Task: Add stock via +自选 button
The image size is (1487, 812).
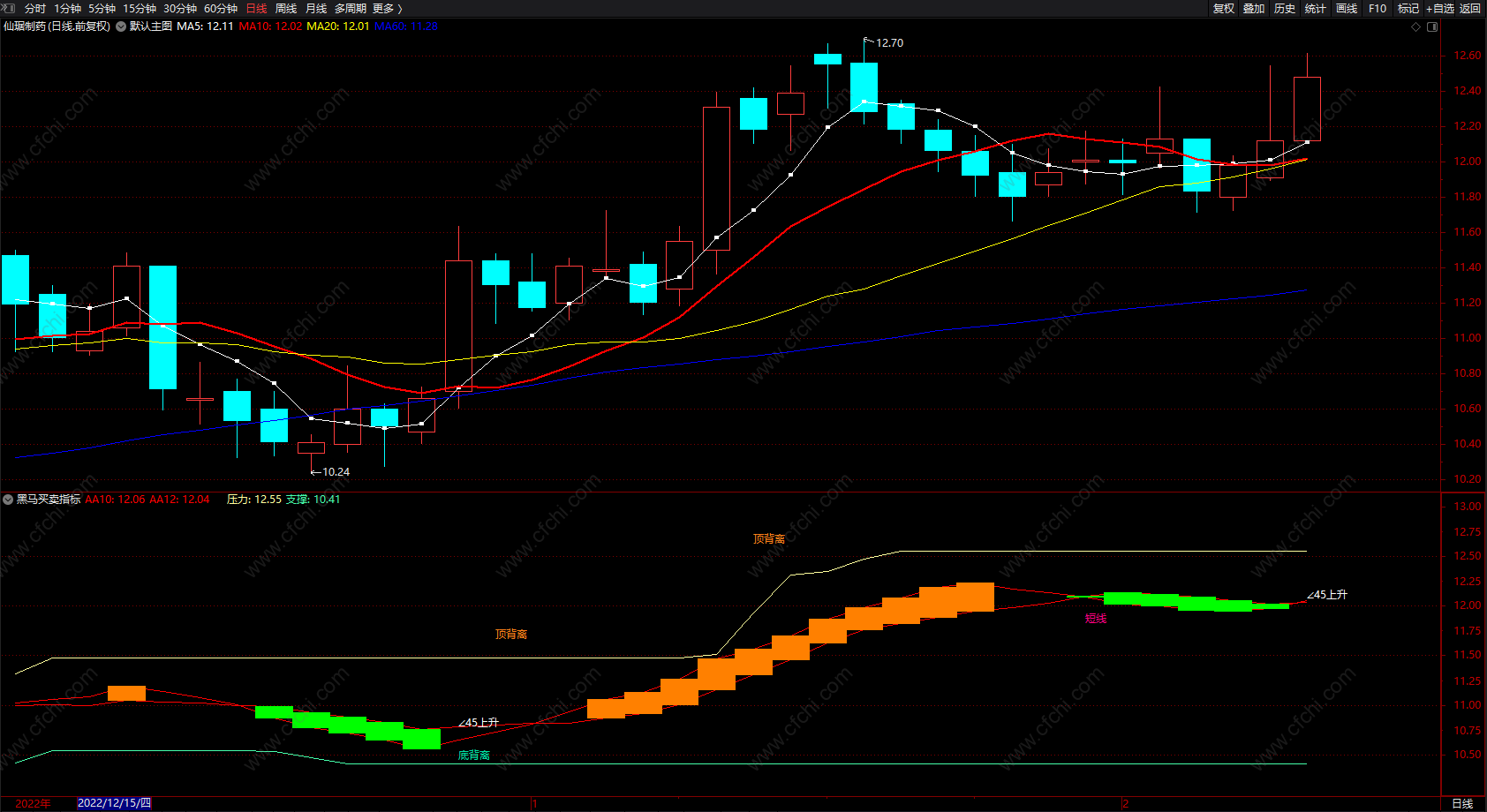Action: 1440,9
